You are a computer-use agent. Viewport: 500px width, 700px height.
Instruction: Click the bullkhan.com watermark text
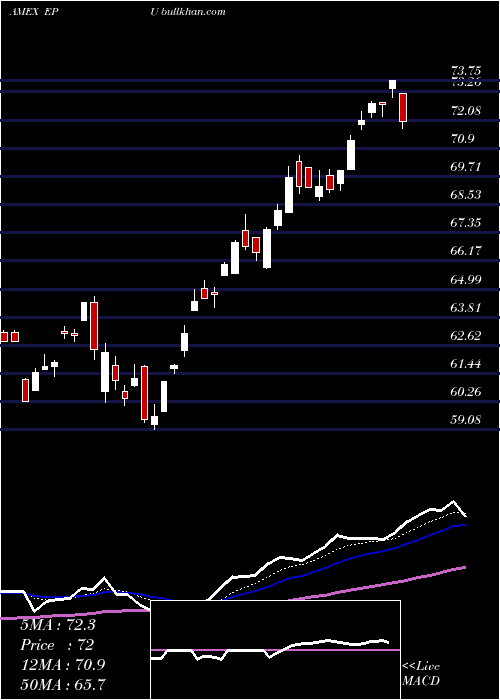[193, 12]
